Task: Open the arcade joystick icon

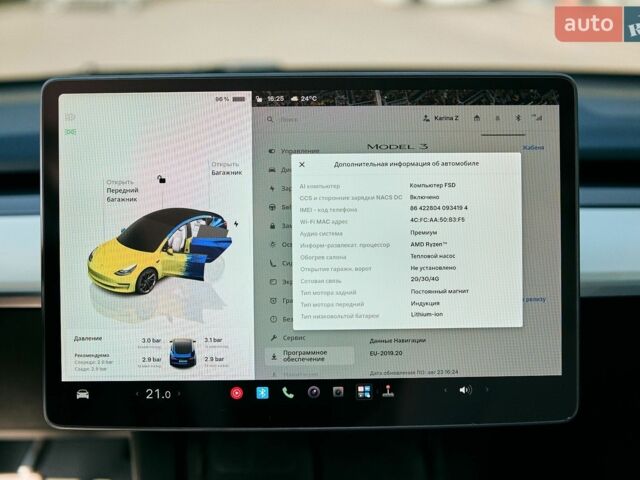Action: [388, 391]
